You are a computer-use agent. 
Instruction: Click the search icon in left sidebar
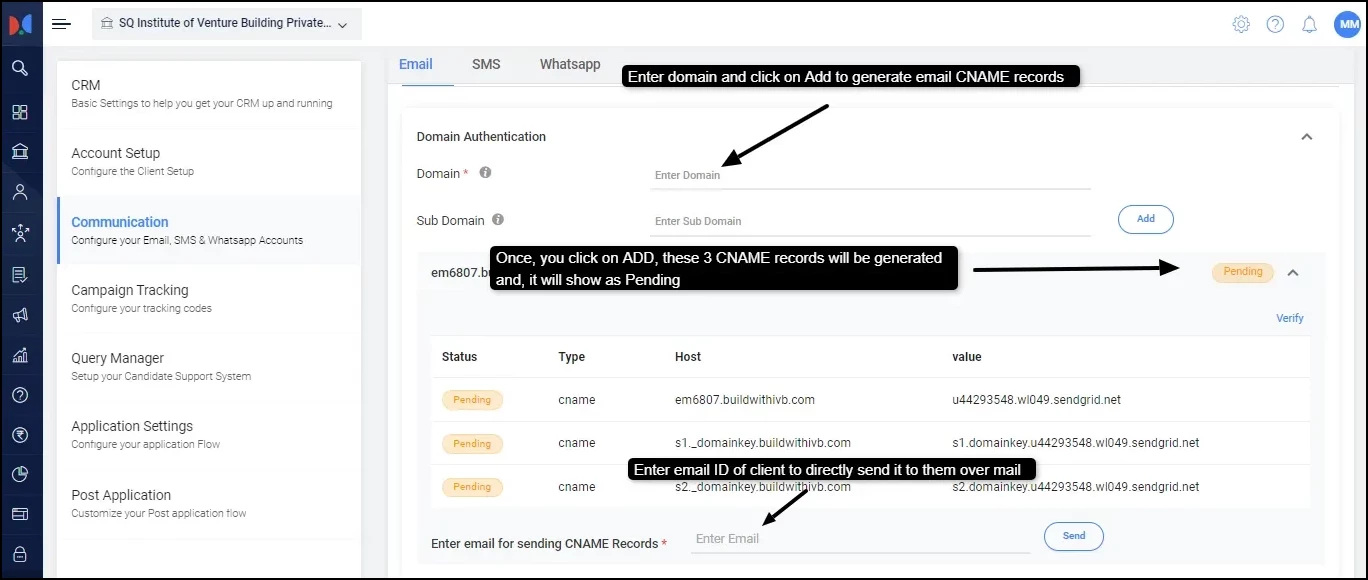tap(20, 68)
